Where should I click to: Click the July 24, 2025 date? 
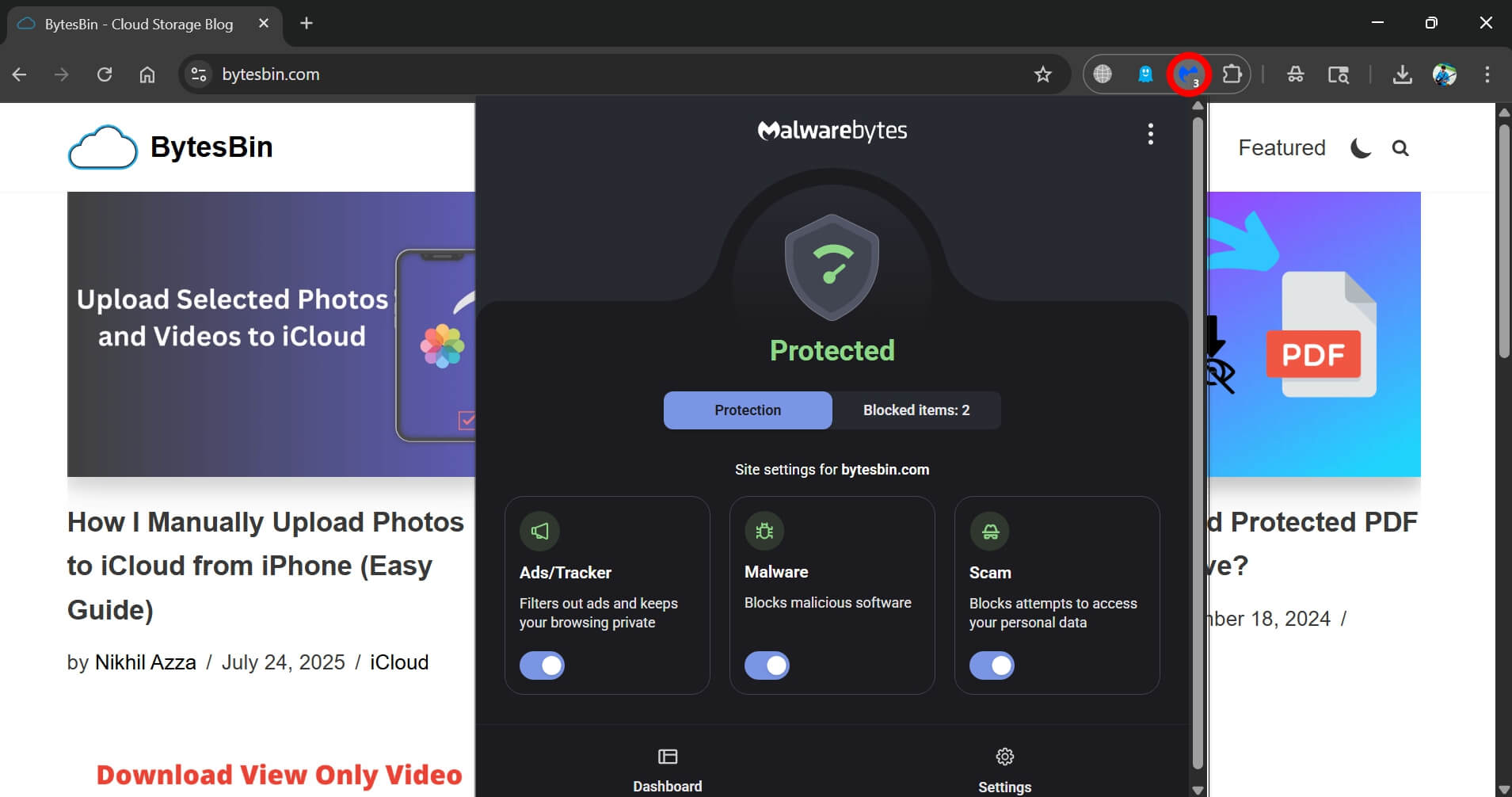point(283,662)
